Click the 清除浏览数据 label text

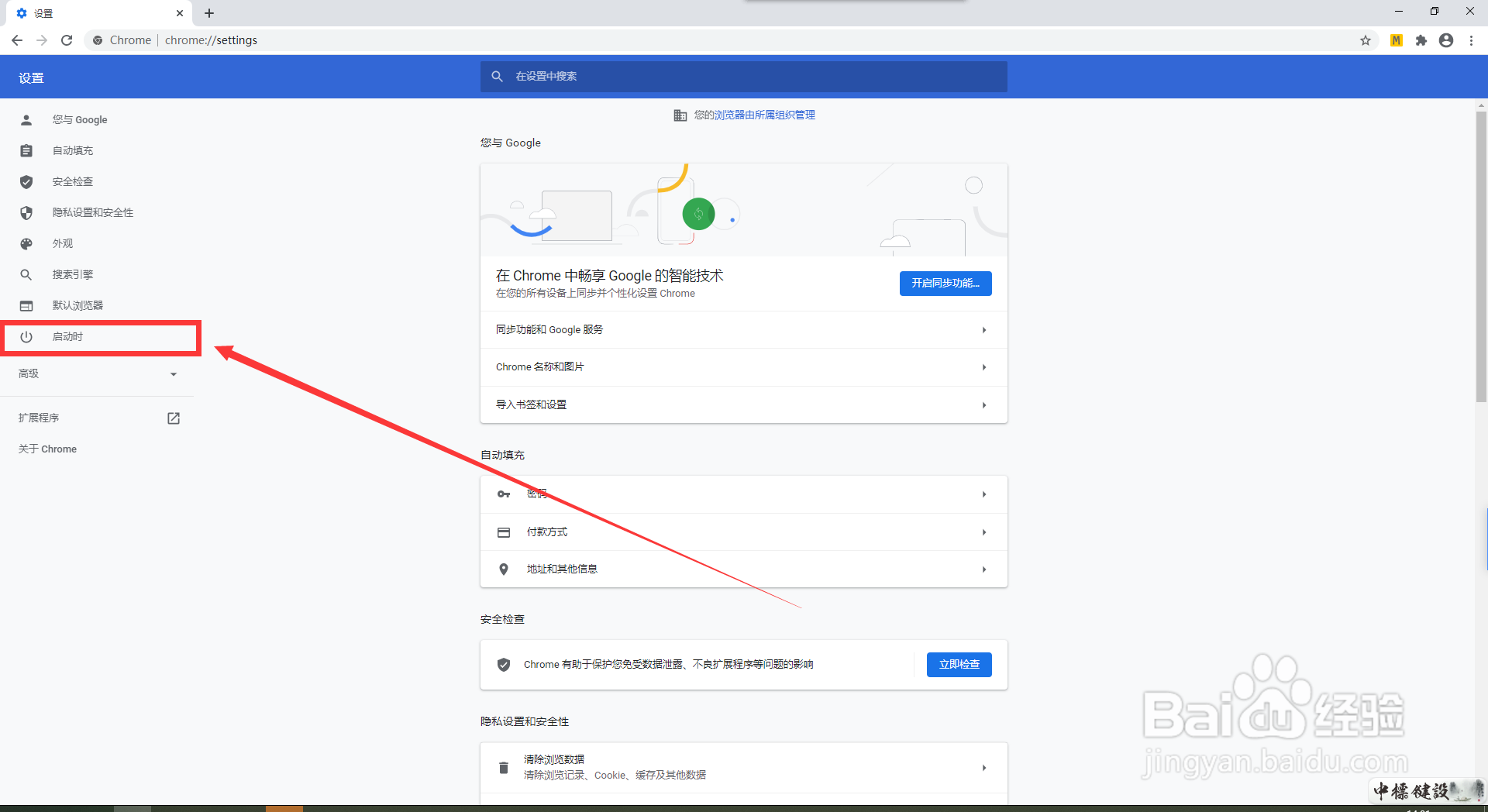click(x=554, y=759)
